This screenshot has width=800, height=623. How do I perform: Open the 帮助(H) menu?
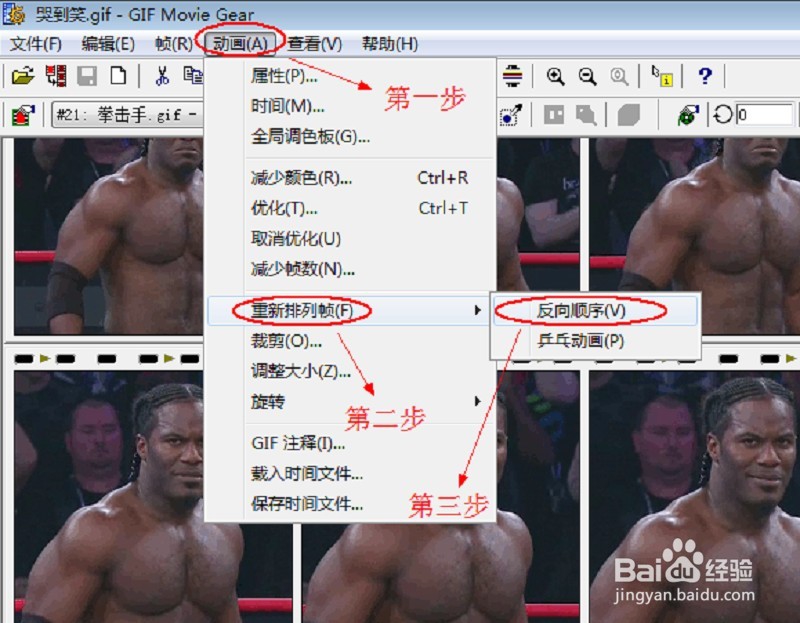point(390,44)
